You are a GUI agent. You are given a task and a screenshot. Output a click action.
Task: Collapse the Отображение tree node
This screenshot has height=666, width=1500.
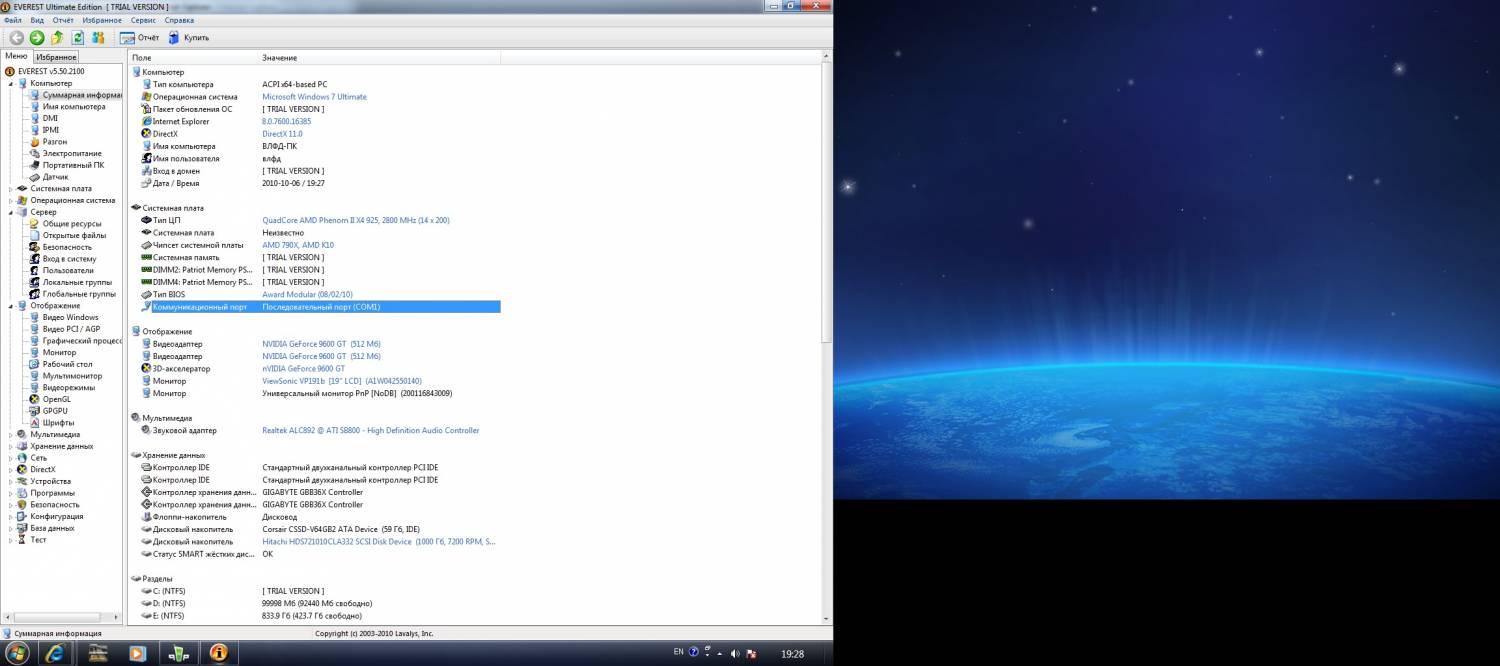click(x=12, y=306)
